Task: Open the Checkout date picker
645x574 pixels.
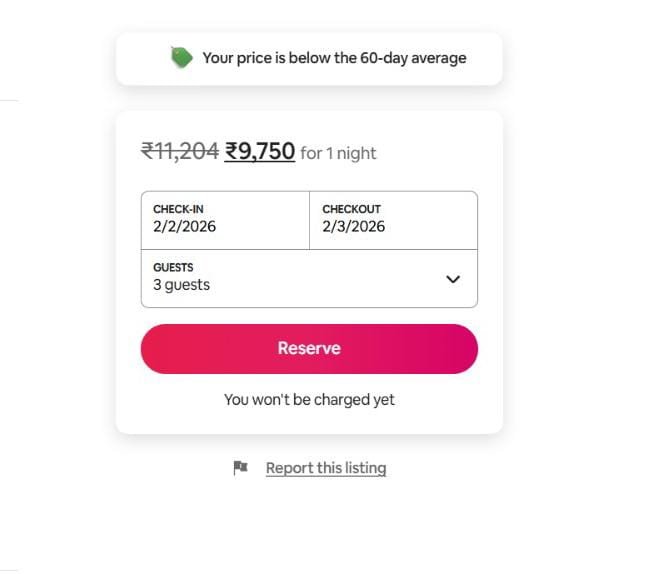Action: [393, 219]
